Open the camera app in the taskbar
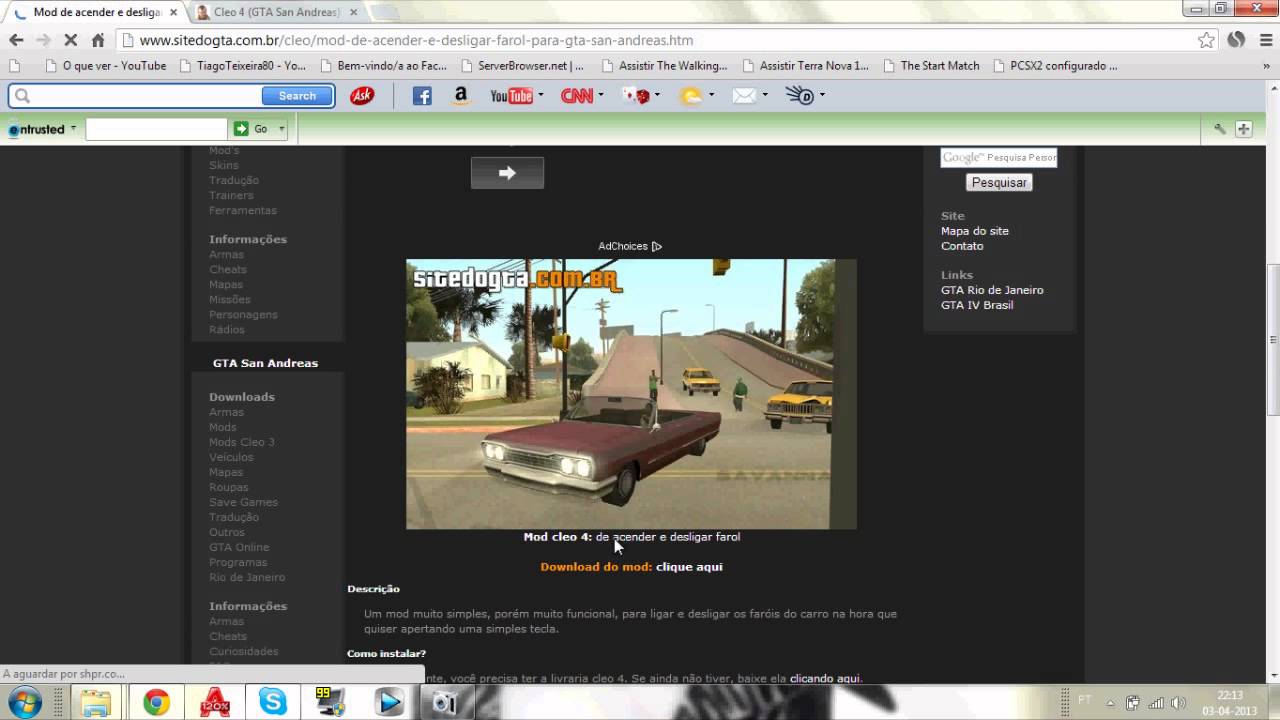This screenshot has height=720, width=1280. click(444, 703)
